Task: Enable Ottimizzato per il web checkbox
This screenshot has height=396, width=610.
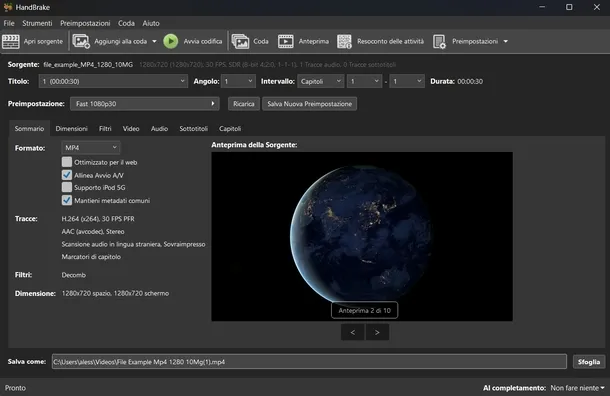Action: 67,162
